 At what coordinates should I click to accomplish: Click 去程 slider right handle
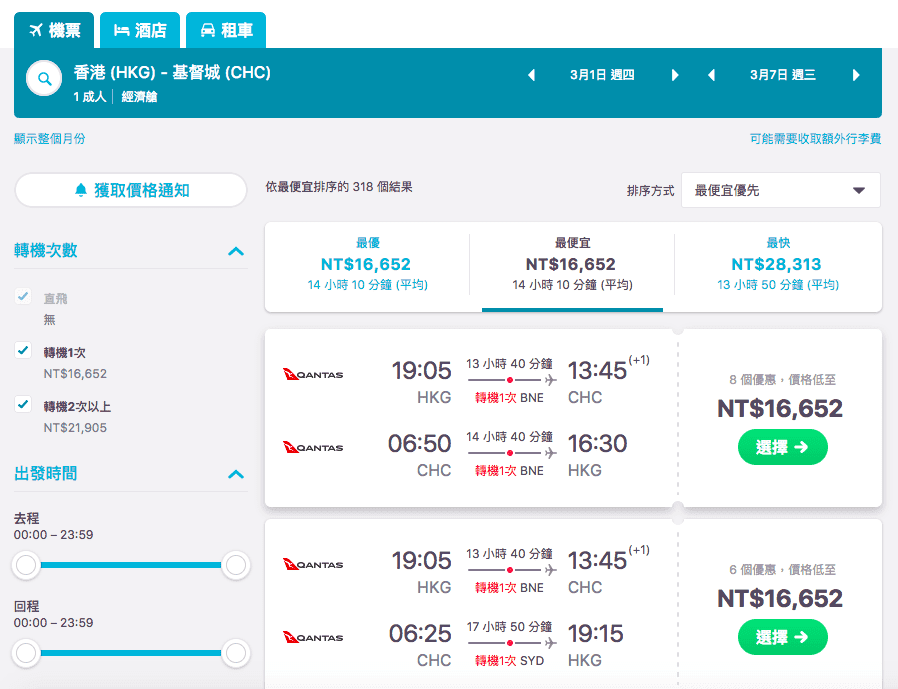click(236, 565)
